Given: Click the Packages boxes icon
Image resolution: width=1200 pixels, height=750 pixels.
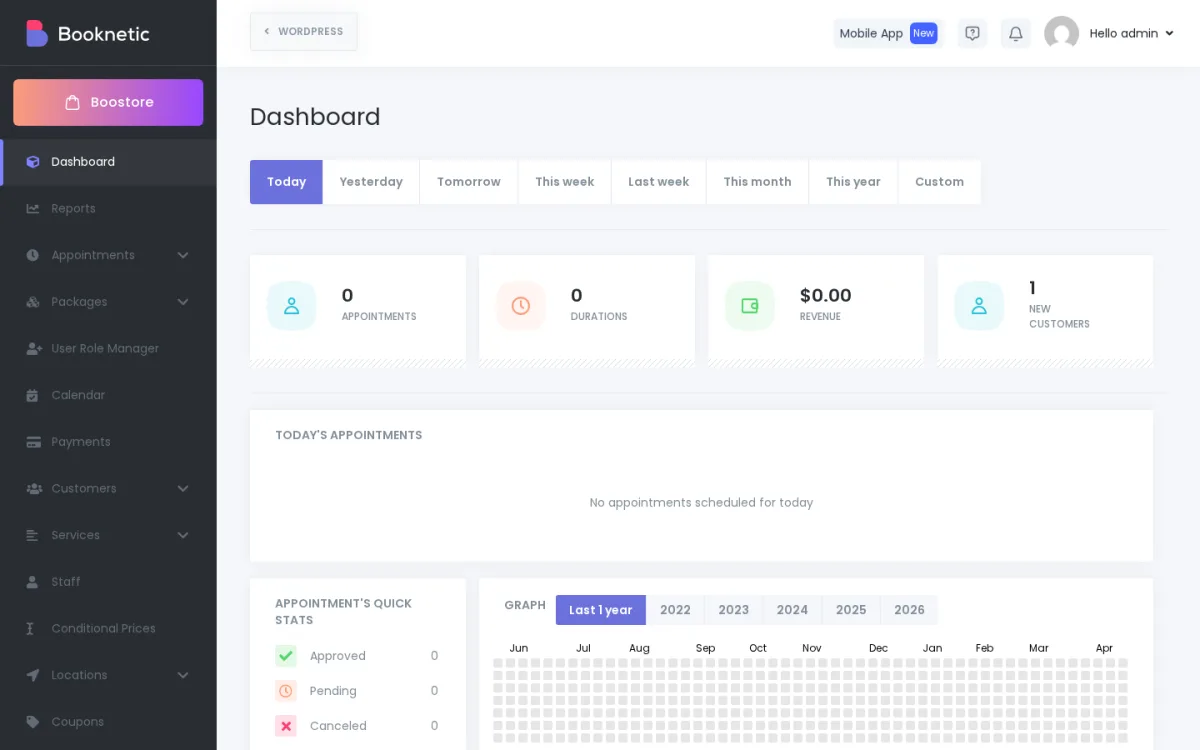Looking at the screenshot, I should (x=33, y=302).
